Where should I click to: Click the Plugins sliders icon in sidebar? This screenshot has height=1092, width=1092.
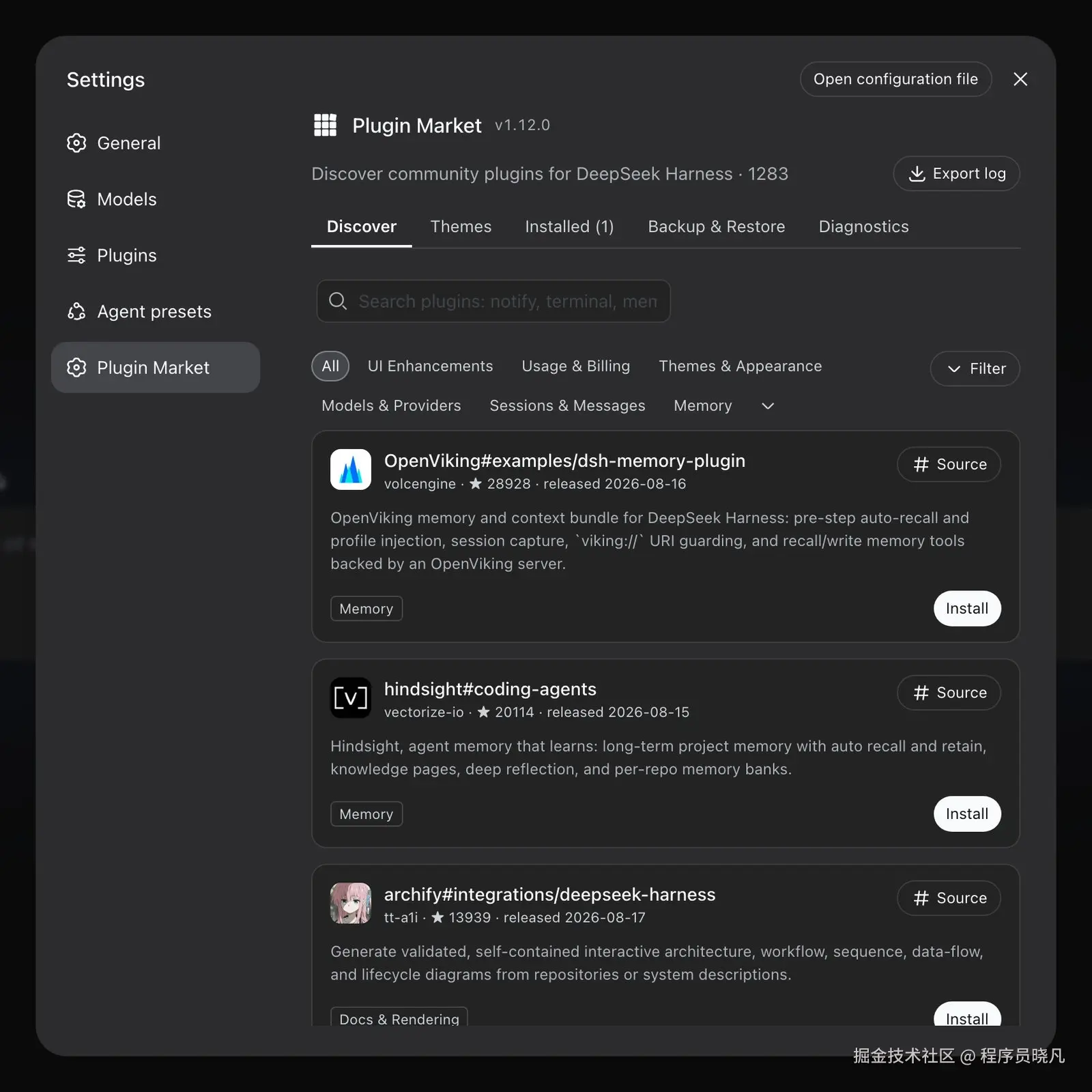coord(76,255)
